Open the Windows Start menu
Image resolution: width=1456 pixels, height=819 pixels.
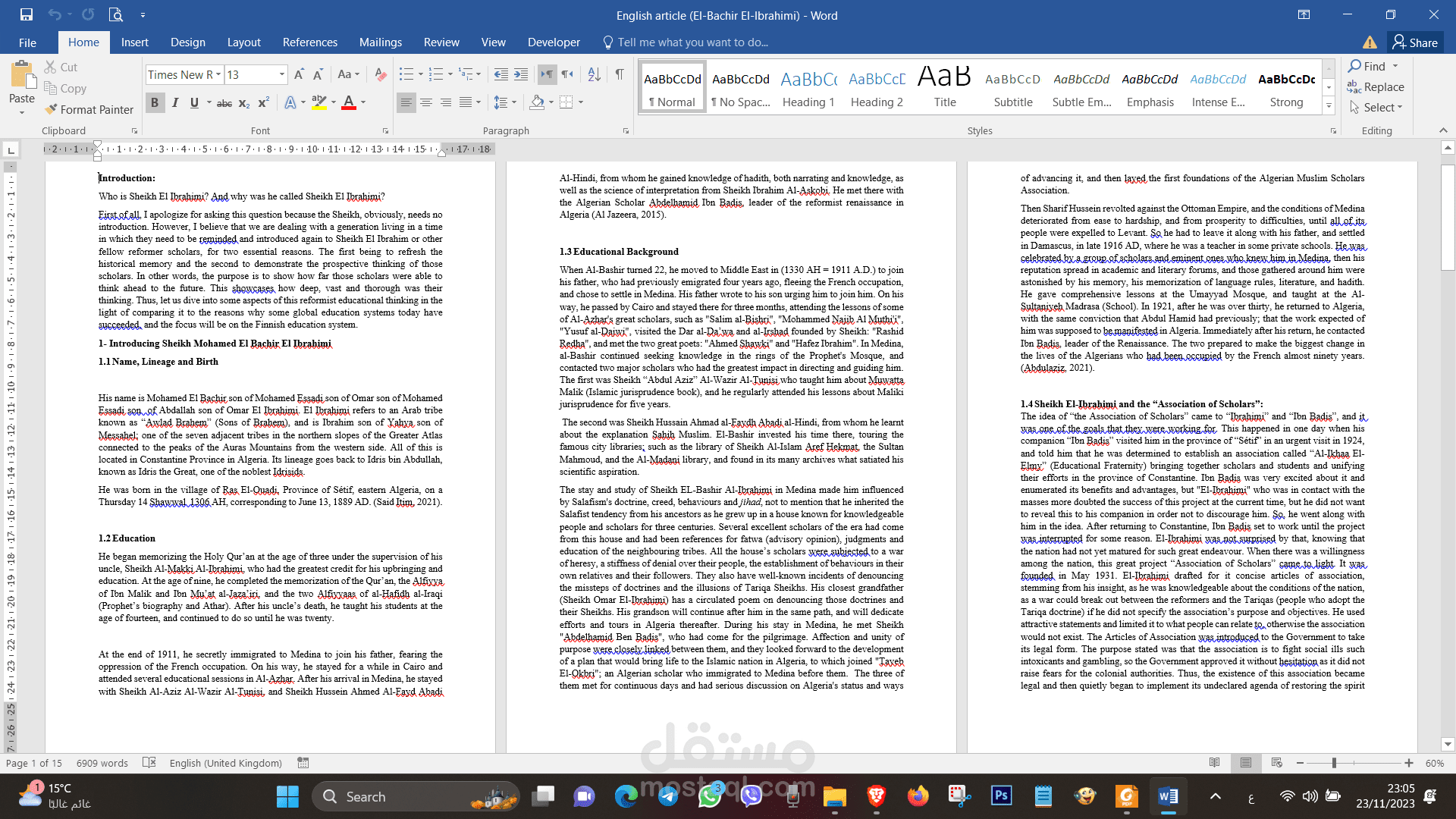(x=287, y=796)
